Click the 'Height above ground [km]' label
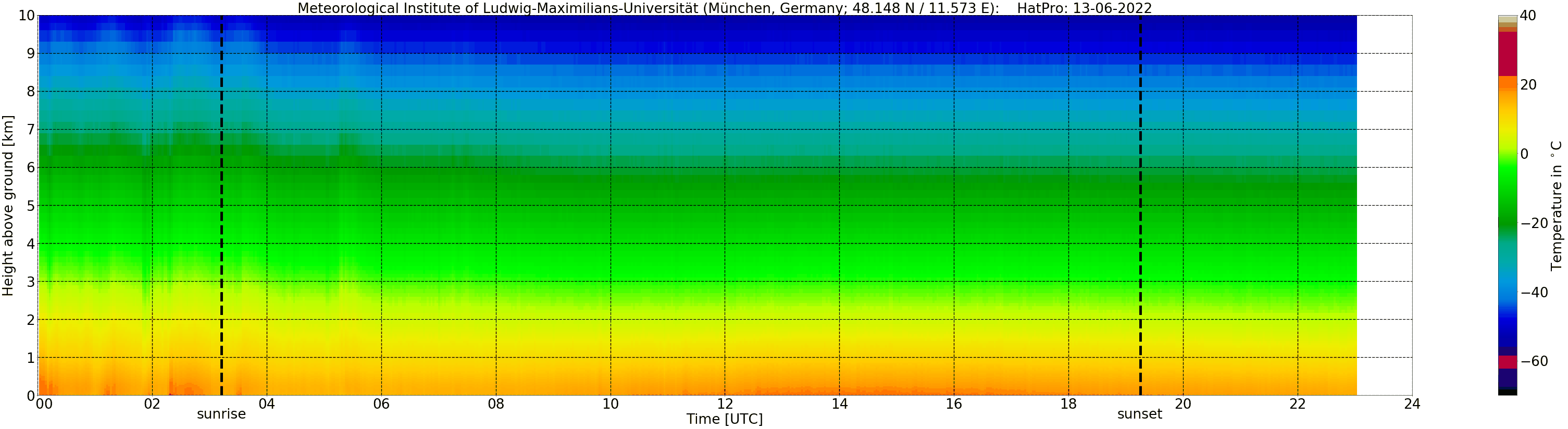 [8, 205]
